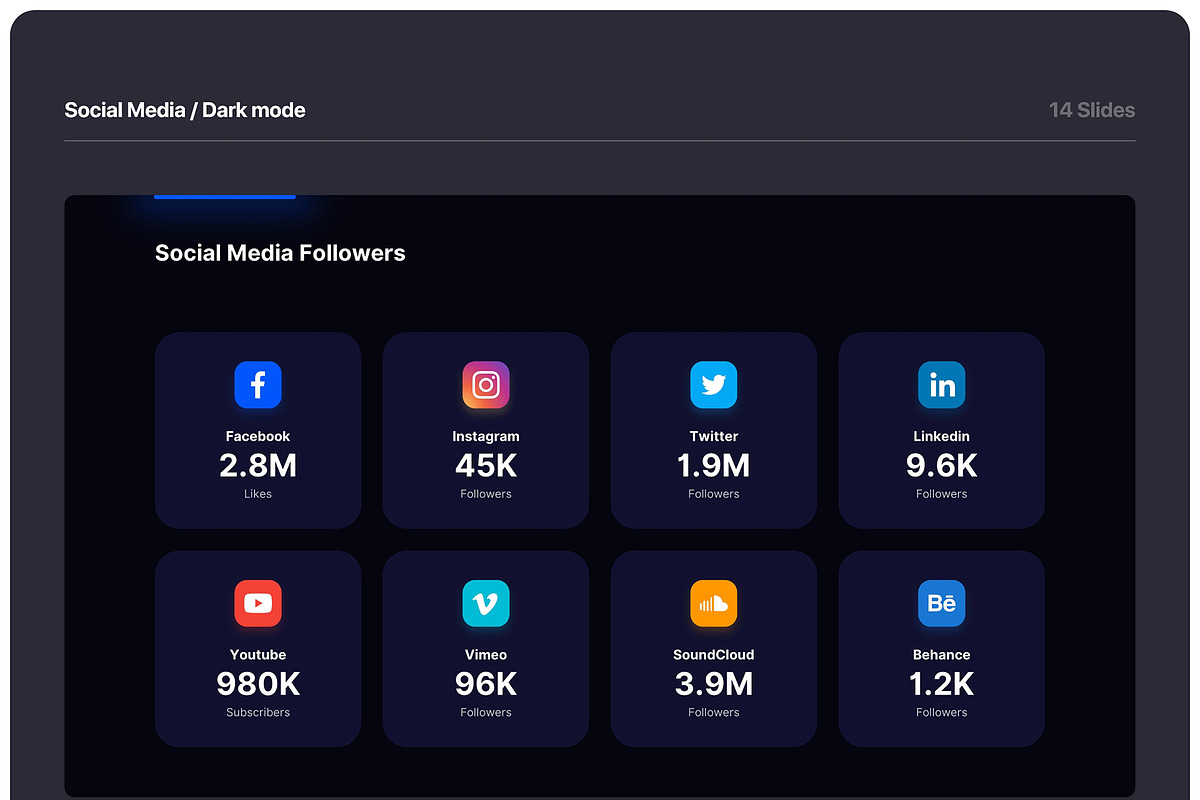Click the Facebook logo icon
The image size is (1200, 800).
[x=258, y=385]
